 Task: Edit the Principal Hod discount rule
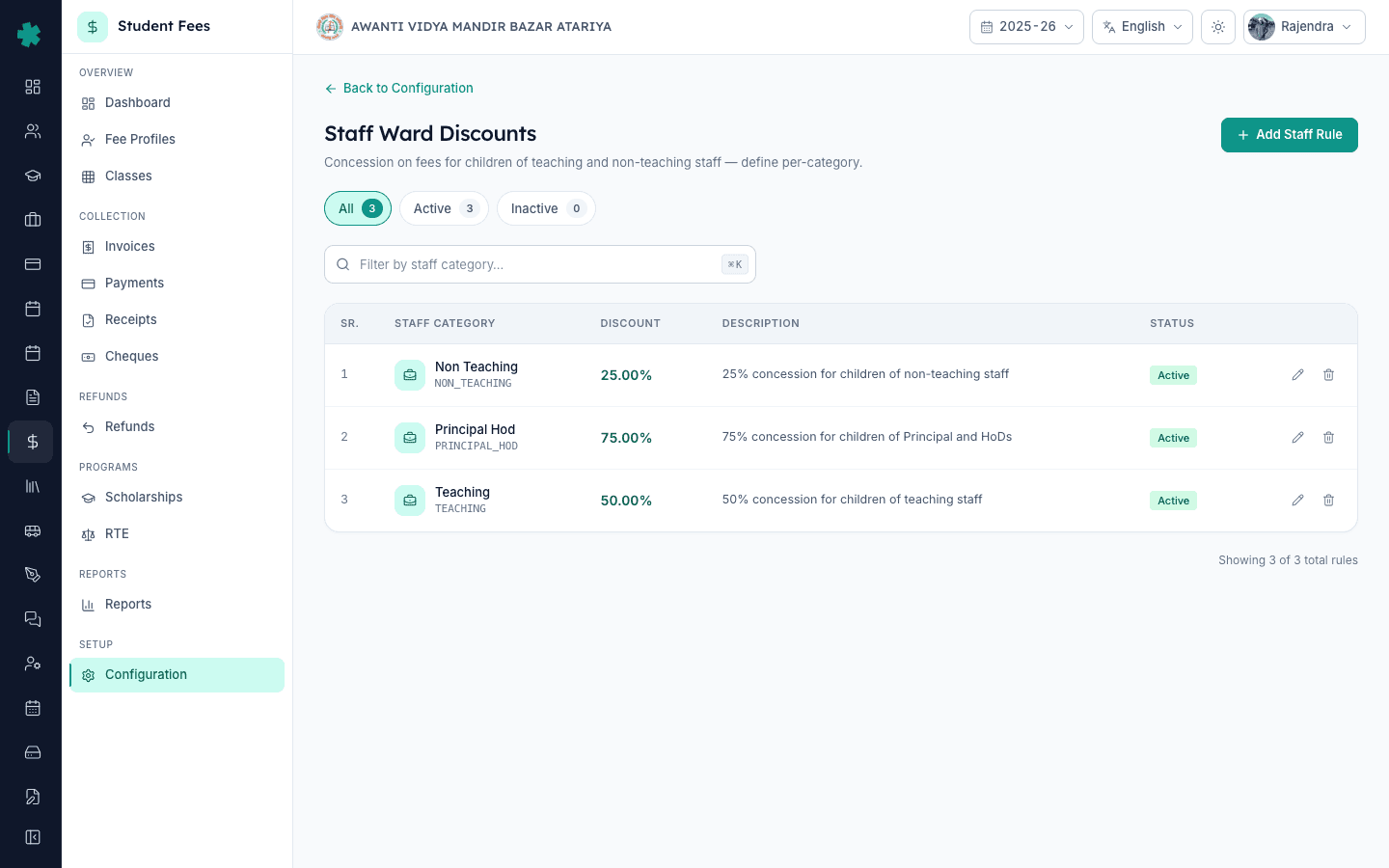point(1297,438)
